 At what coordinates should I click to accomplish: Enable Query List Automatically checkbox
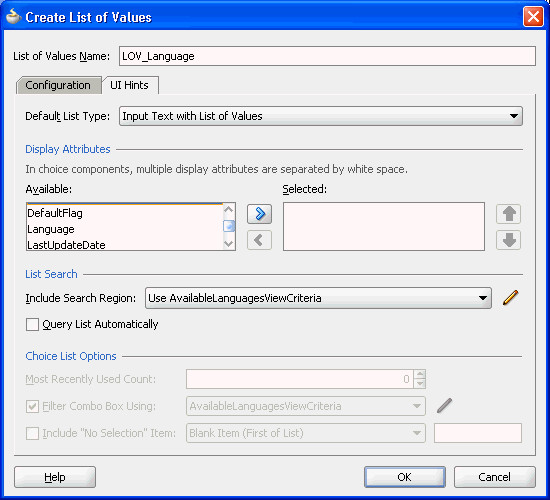[32, 324]
